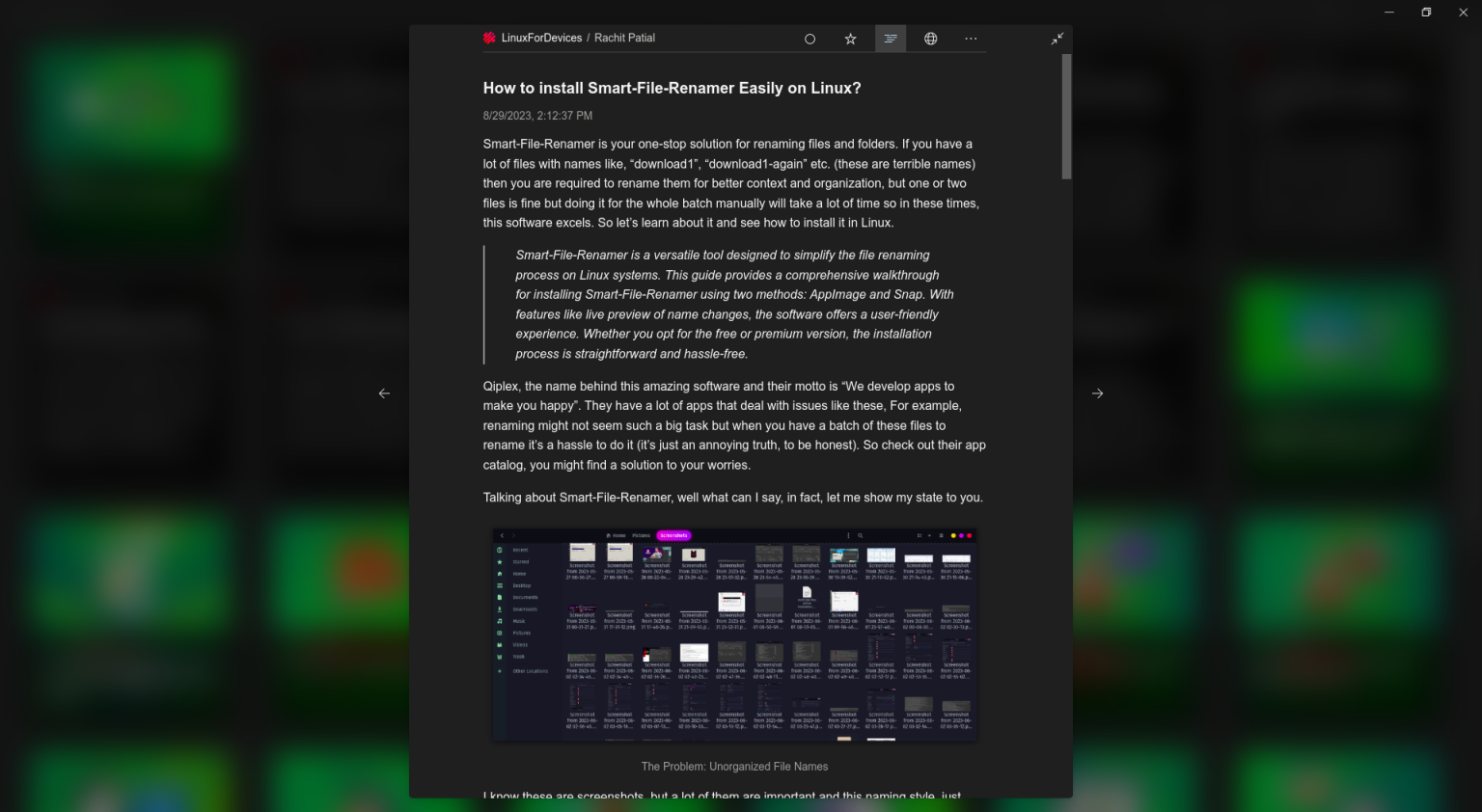Viewport: 1482px width, 812px height.
Task: Click the article date 8/29/2023
Action: coord(537,116)
